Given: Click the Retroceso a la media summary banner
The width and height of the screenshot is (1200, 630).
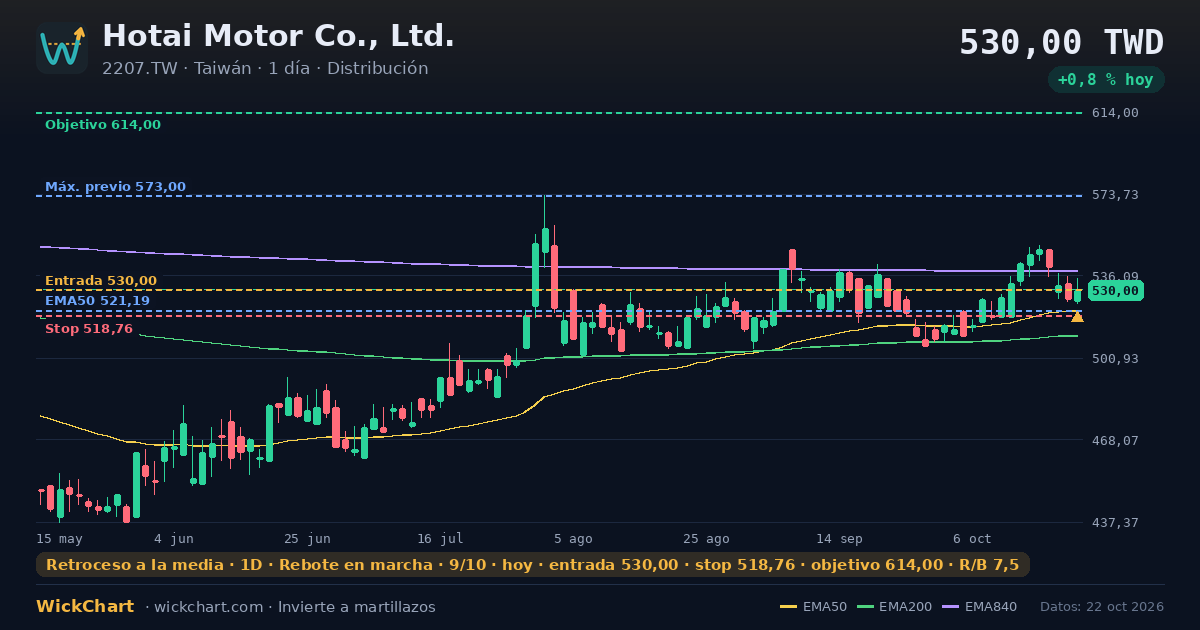Looking at the screenshot, I should click(x=532, y=565).
